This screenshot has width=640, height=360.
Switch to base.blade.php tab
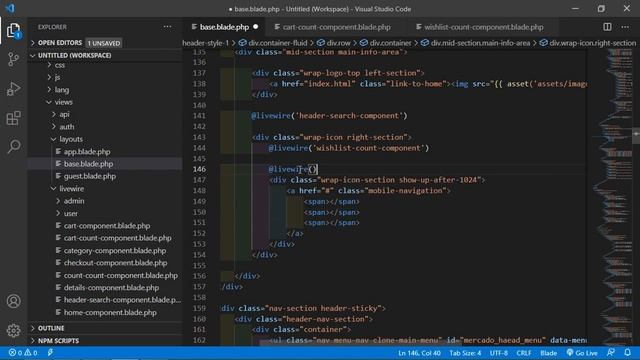click(x=224, y=27)
